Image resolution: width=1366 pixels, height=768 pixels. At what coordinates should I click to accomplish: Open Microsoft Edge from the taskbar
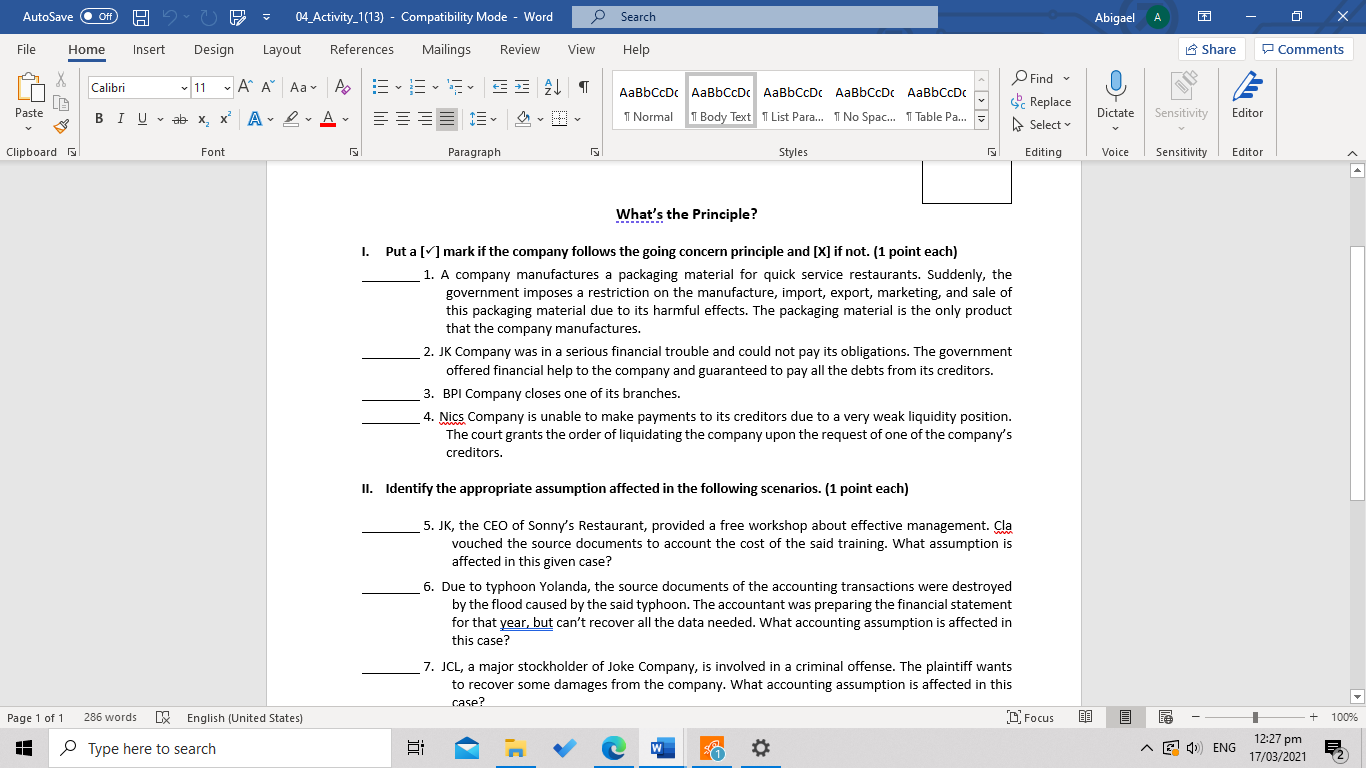click(613, 748)
